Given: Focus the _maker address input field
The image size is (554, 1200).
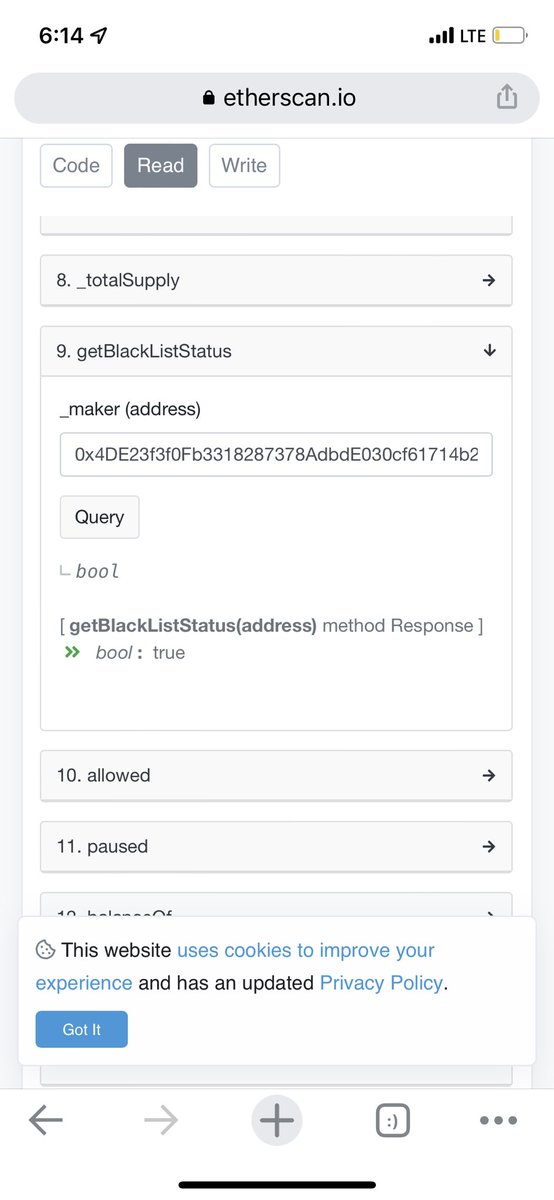Looking at the screenshot, I should click(276, 455).
